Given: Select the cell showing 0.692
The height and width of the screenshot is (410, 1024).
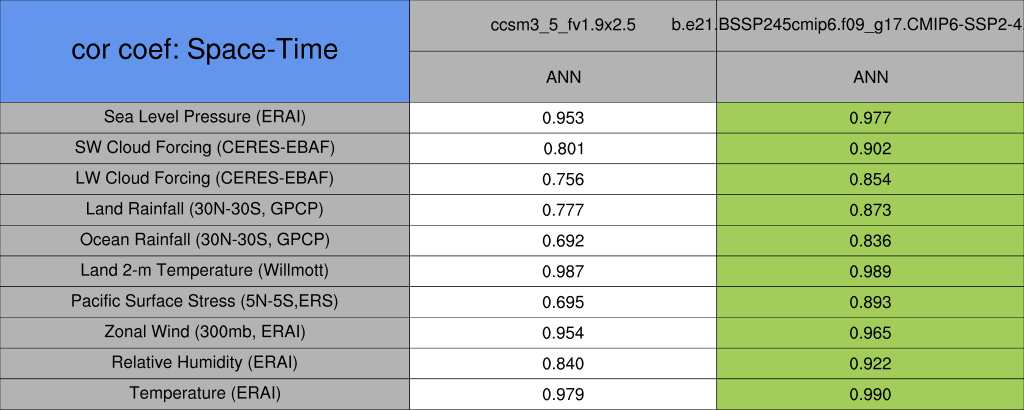Looking at the screenshot, I should pyautogui.click(x=563, y=241).
